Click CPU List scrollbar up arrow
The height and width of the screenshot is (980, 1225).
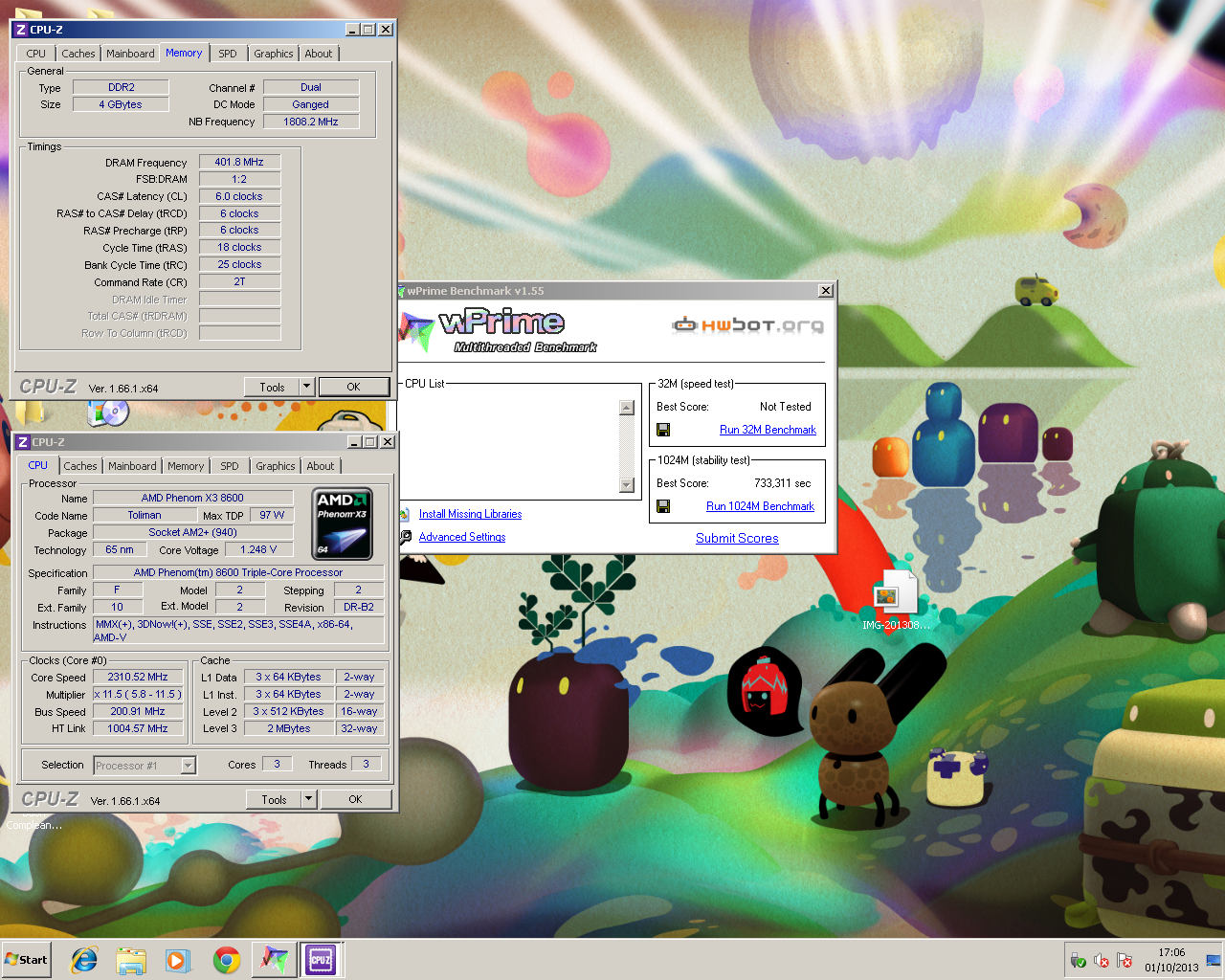pos(627,408)
